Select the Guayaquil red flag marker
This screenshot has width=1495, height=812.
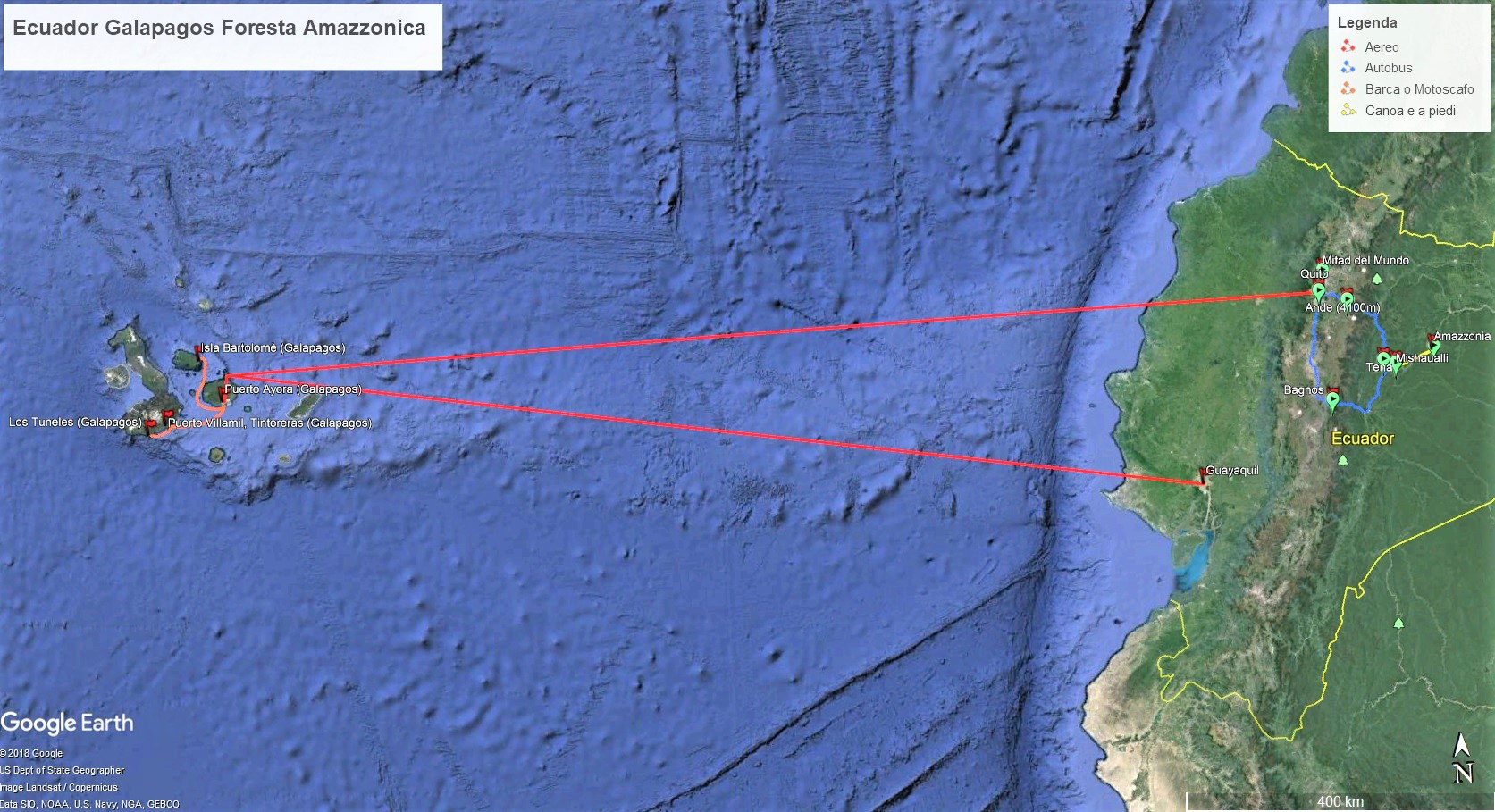[1202, 474]
